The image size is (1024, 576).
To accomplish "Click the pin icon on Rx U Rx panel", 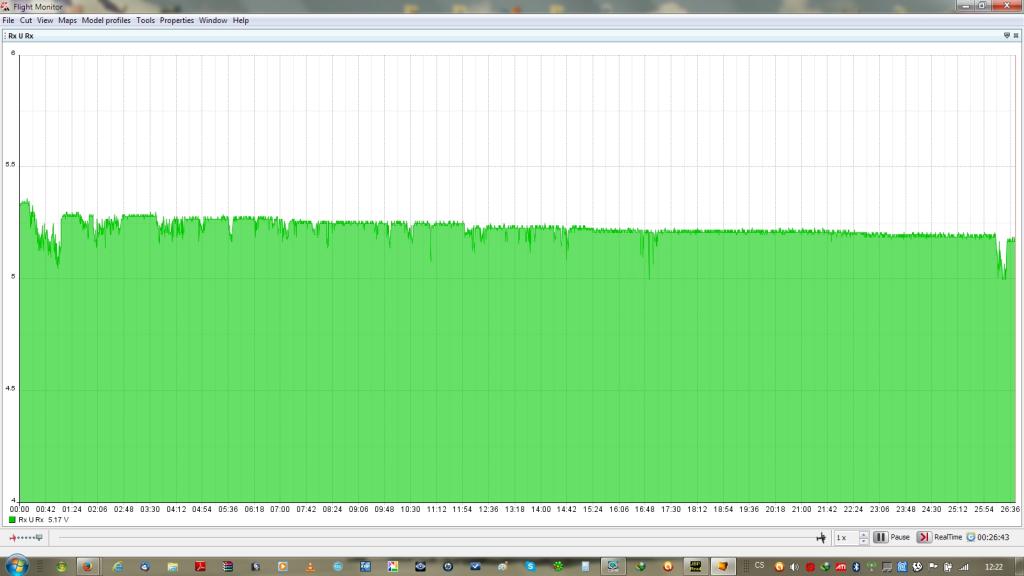I will coord(1006,35).
